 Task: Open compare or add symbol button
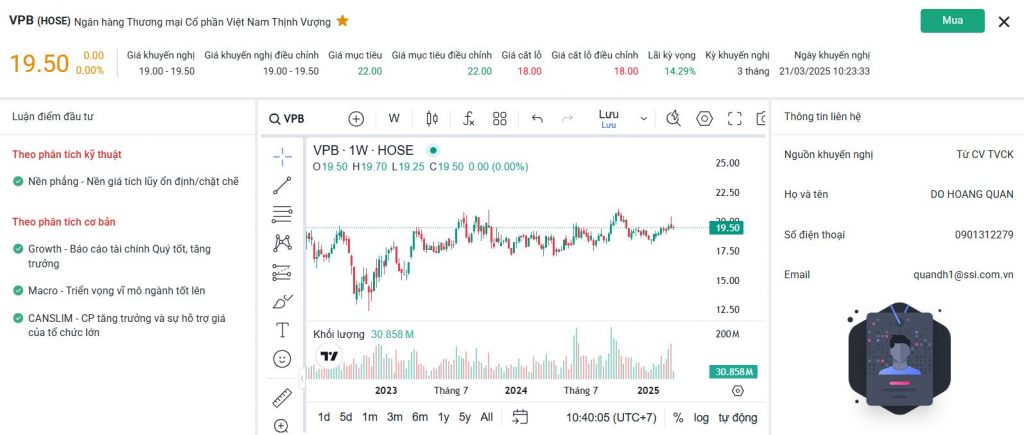click(356, 118)
